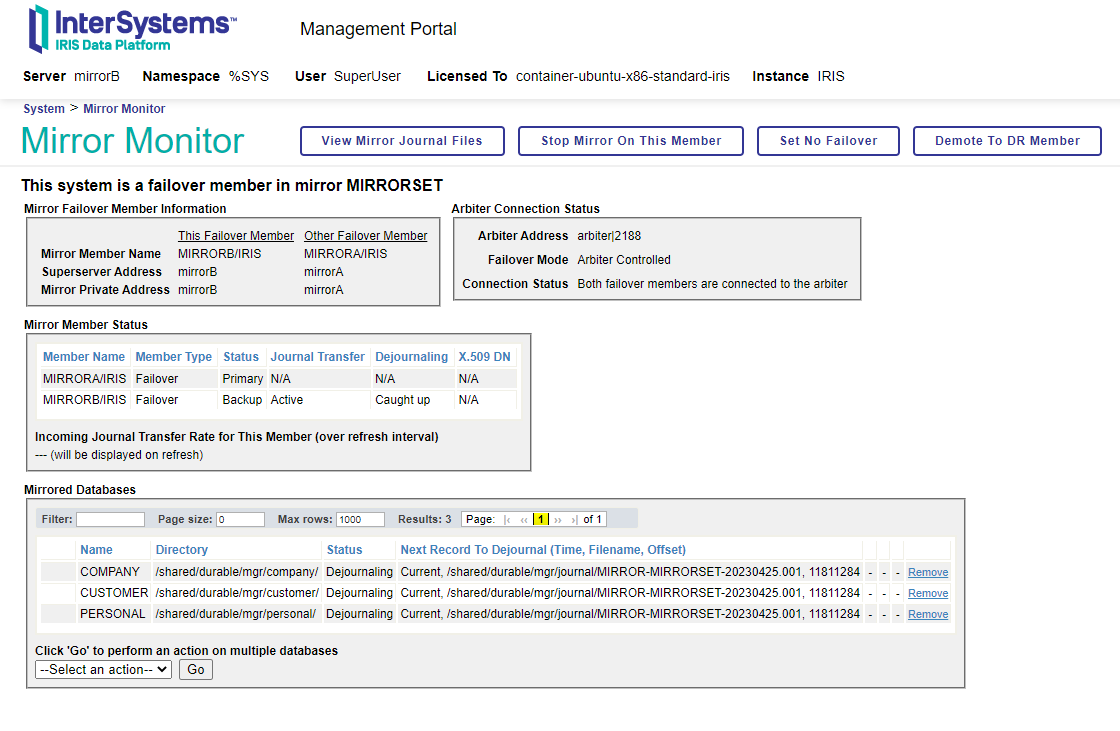Go to previous page in pagination
Image resolution: width=1120 pixels, height=731 pixels.
pyautogui.click(x=524, y=520)
